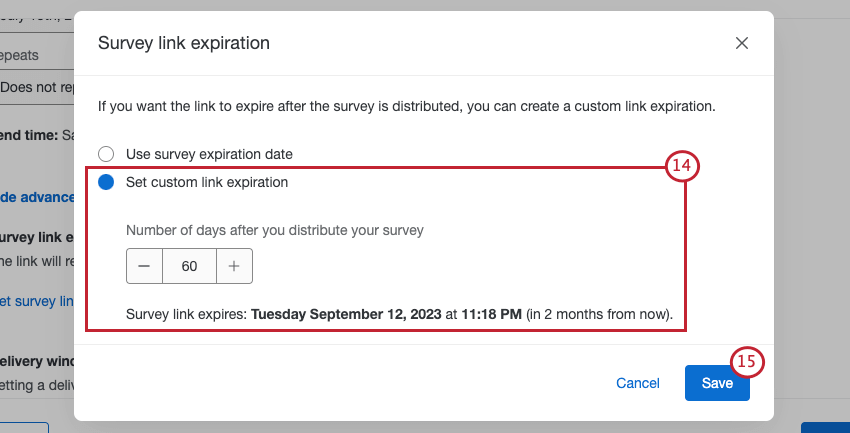850x433 pixels.
Task: Decrease days with the minus button
Action: pos(144,266)
